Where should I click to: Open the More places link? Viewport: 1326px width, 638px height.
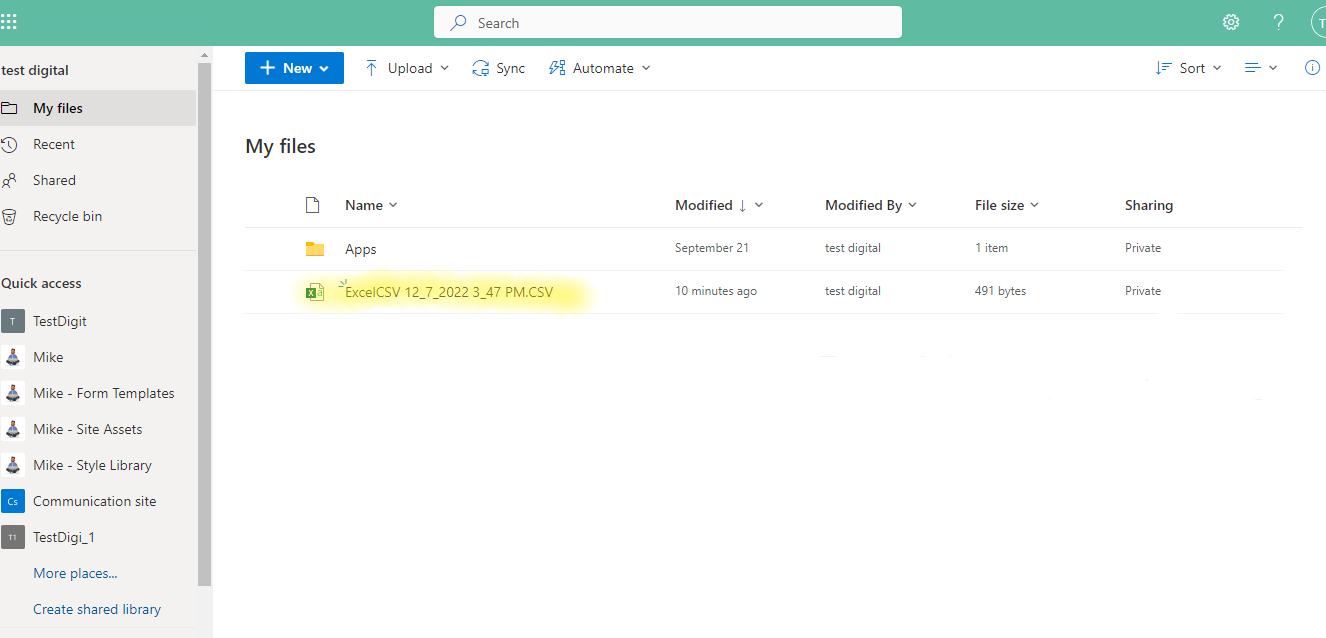(75, 573)
